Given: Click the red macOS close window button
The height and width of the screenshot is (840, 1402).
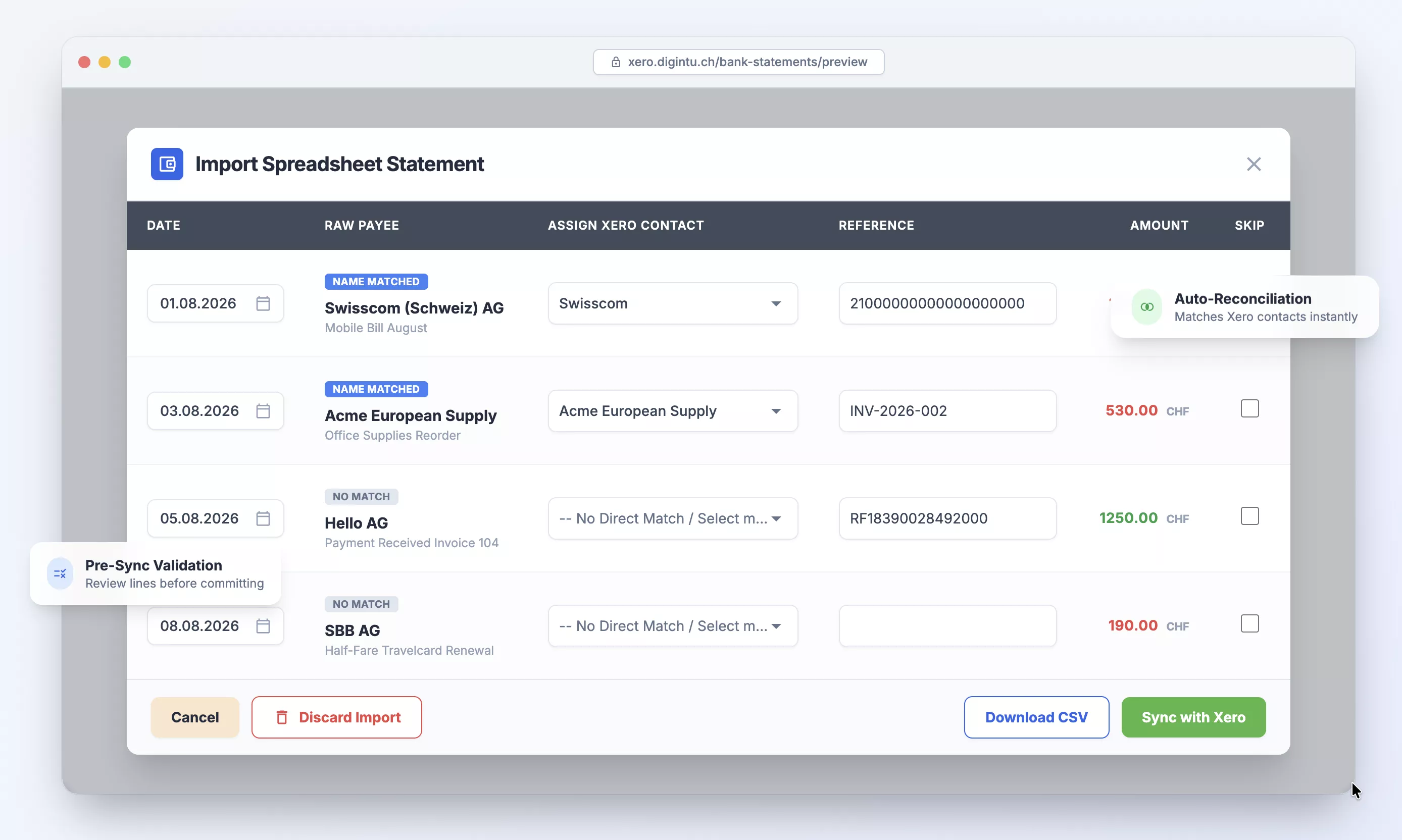Looking at the screenshot, I should coord(84,62).
